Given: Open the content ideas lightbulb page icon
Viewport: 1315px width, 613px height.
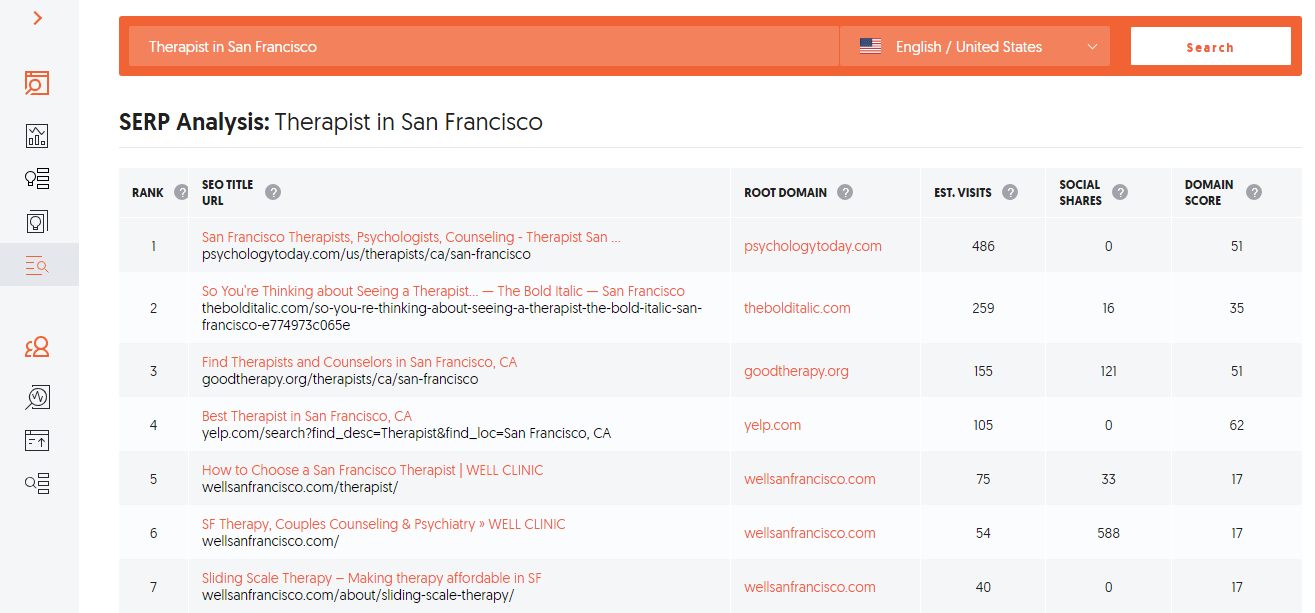Looking at the screenshot, I should 37,221.
